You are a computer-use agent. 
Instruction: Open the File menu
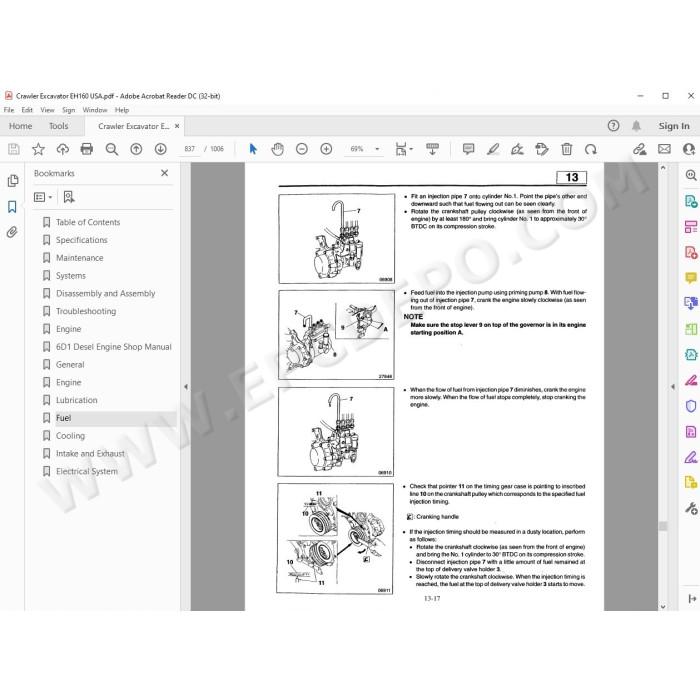[x=9, y=110]
